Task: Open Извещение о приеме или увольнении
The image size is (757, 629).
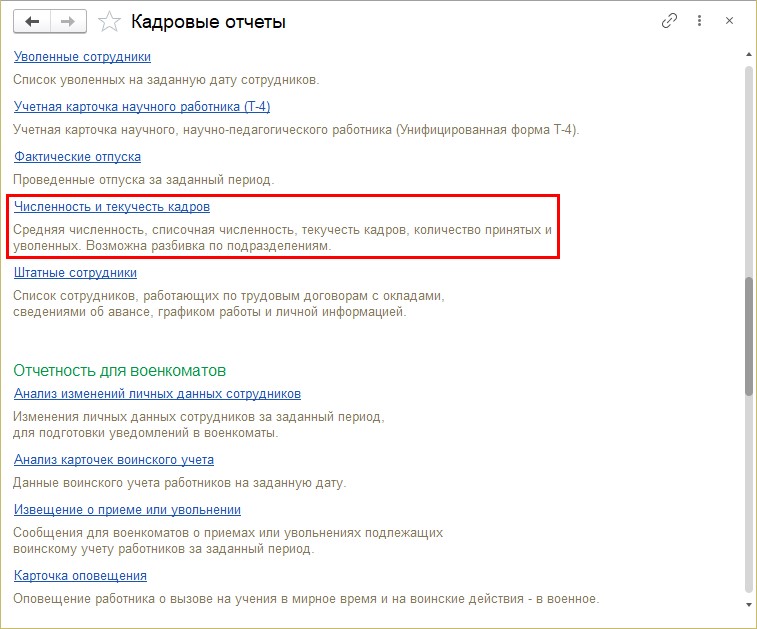Action: pos(127,510)
